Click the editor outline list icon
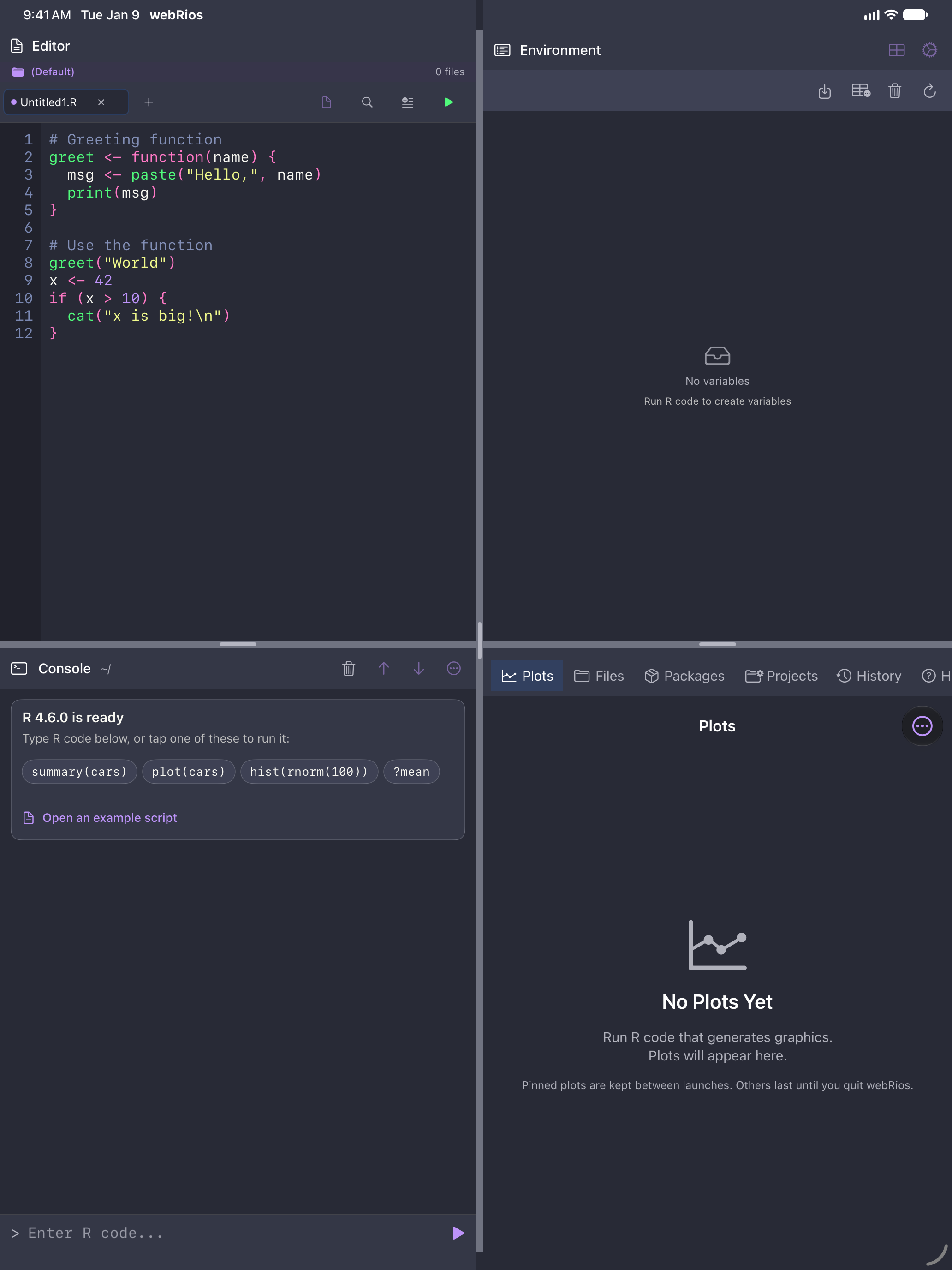This screenshot has height=1270, width=952. pos(407,102)
